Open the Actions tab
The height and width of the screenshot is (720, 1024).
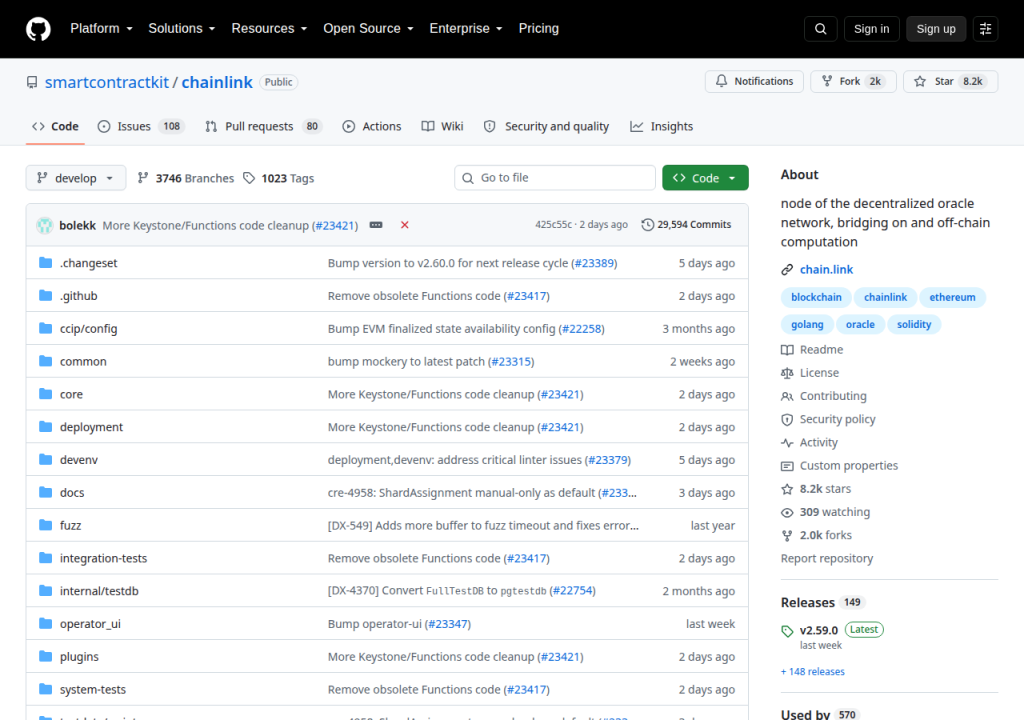pyautogui.click(x=372, y=126)
